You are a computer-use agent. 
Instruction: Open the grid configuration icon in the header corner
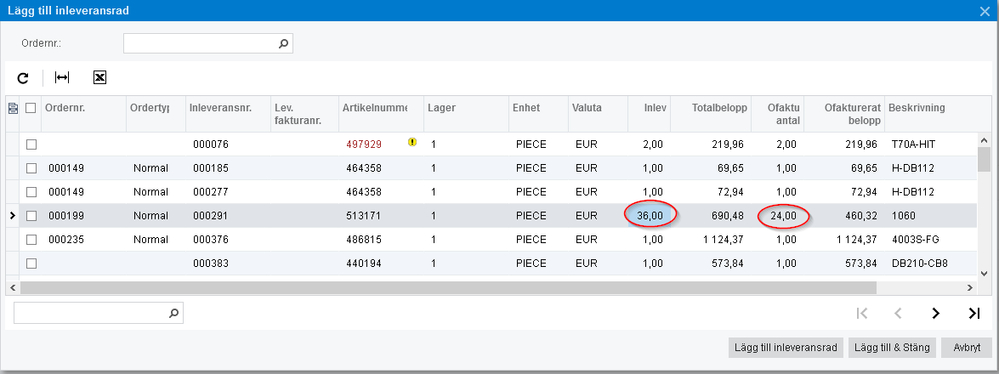[x=12, y=108]
